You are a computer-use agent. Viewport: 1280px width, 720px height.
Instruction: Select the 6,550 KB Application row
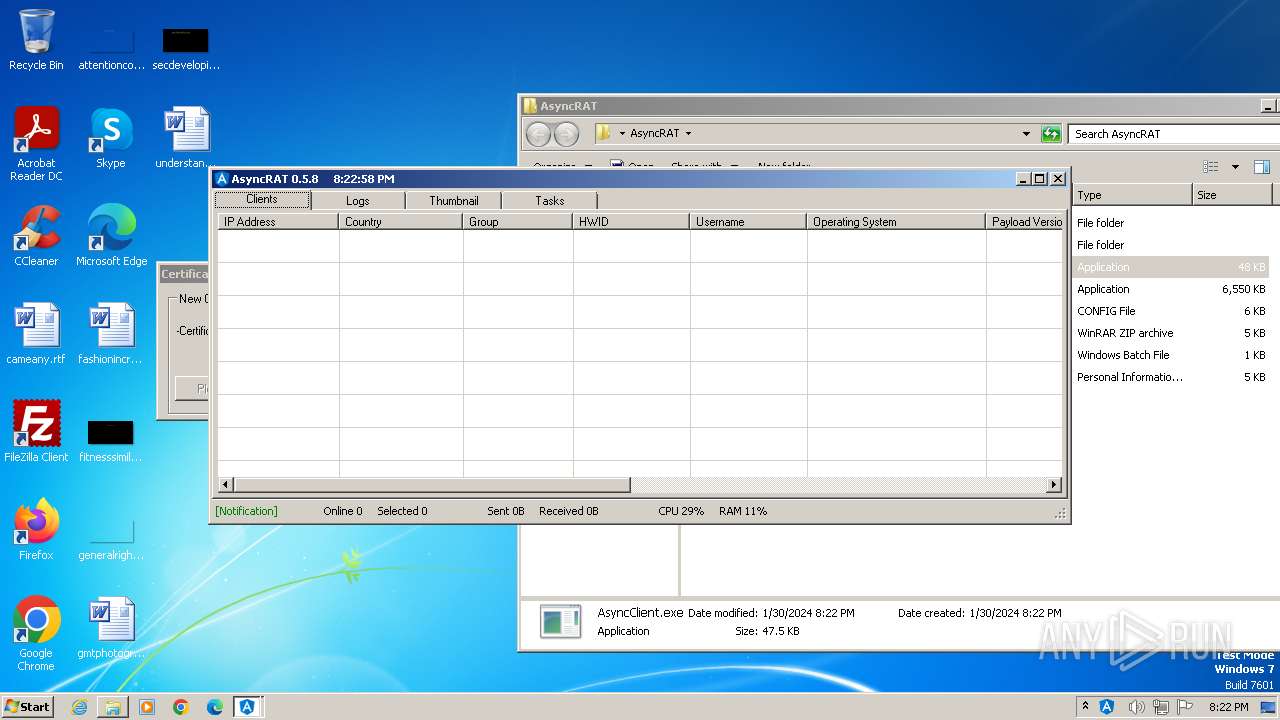click(x=1171, y=289)
